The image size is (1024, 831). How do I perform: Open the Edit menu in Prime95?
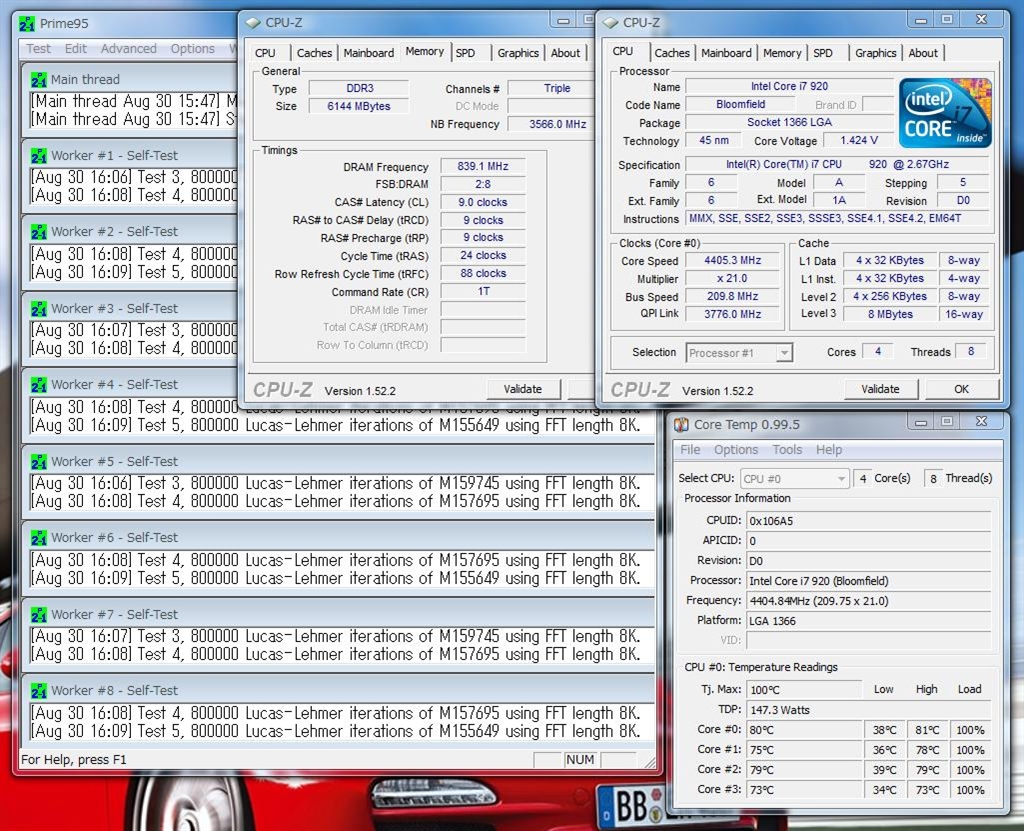coord(76,49)
